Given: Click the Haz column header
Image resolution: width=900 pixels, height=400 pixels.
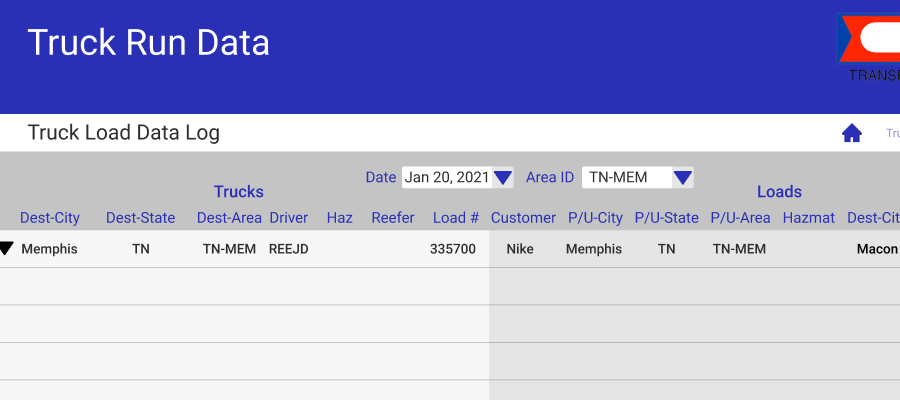Looking at the screenshot, I should [x=340, y=218].
